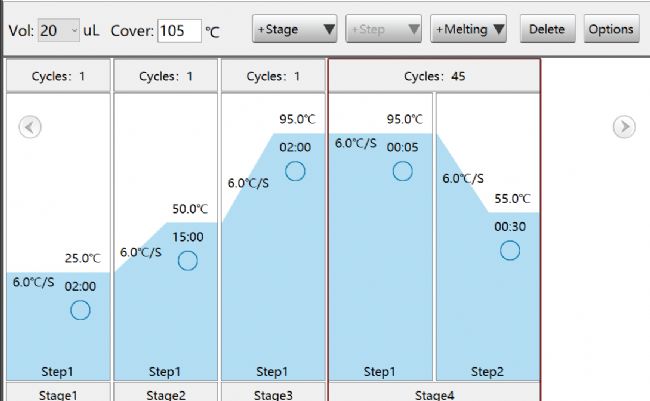Click the 50.0°C temperature label in Stage2
The height and width of the screenshot is (401, 650).
click(189, 209)
